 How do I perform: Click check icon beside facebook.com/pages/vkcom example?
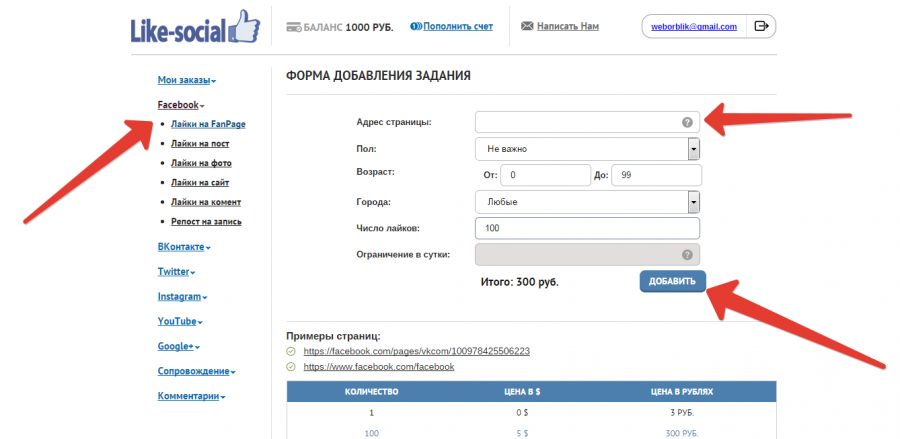coord(290,351)
